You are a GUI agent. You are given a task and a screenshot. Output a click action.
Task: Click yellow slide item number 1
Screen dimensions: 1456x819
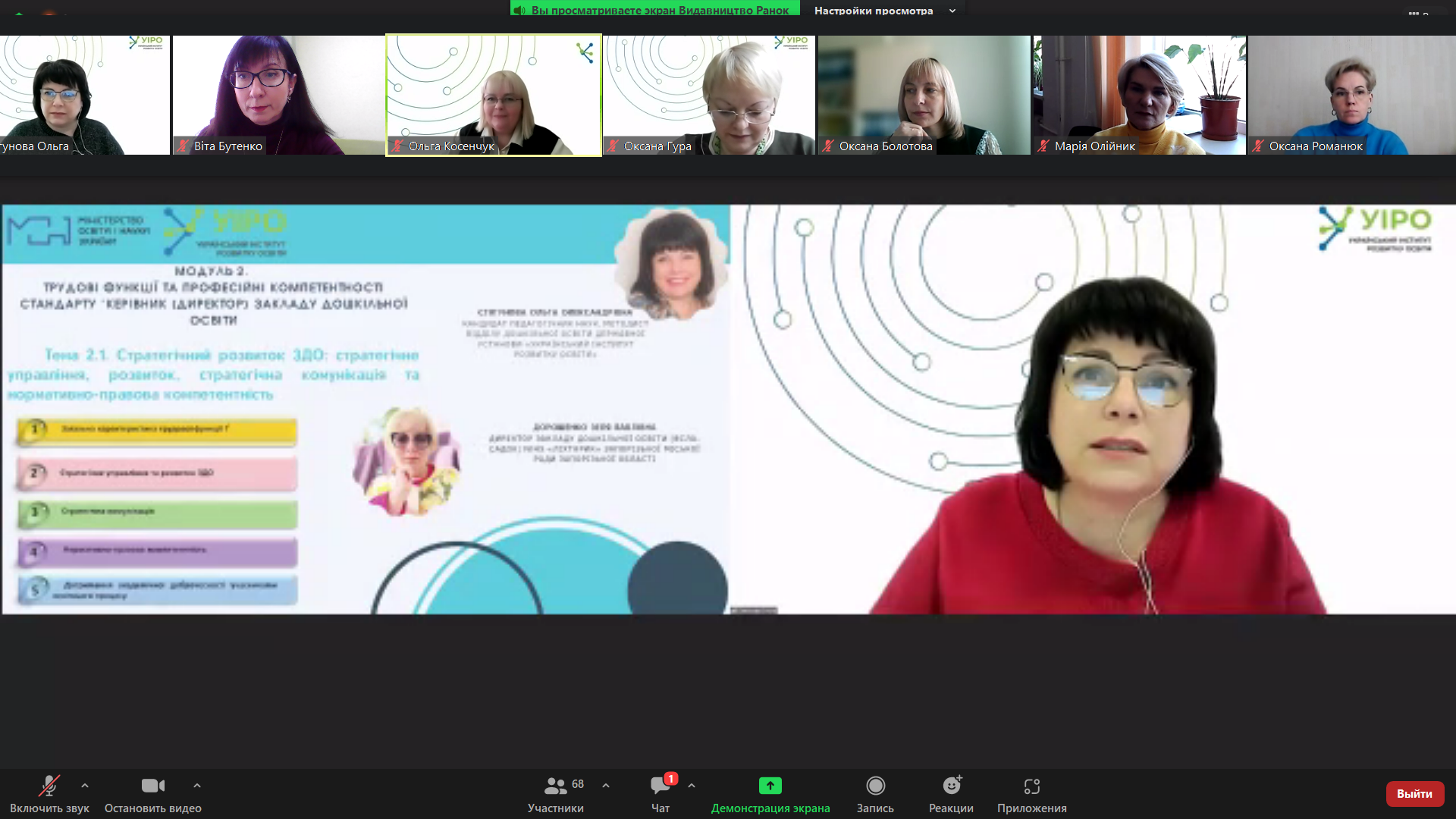tap(157, 430)
